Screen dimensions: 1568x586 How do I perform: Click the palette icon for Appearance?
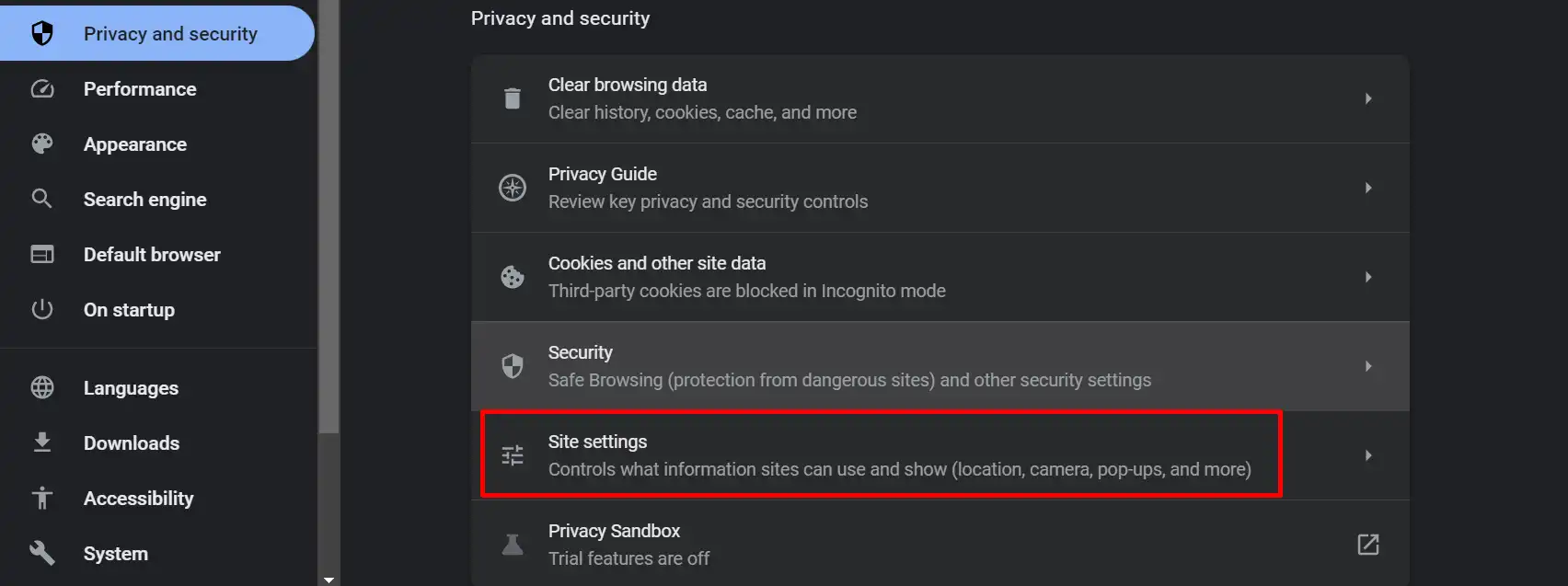(42, 144)
